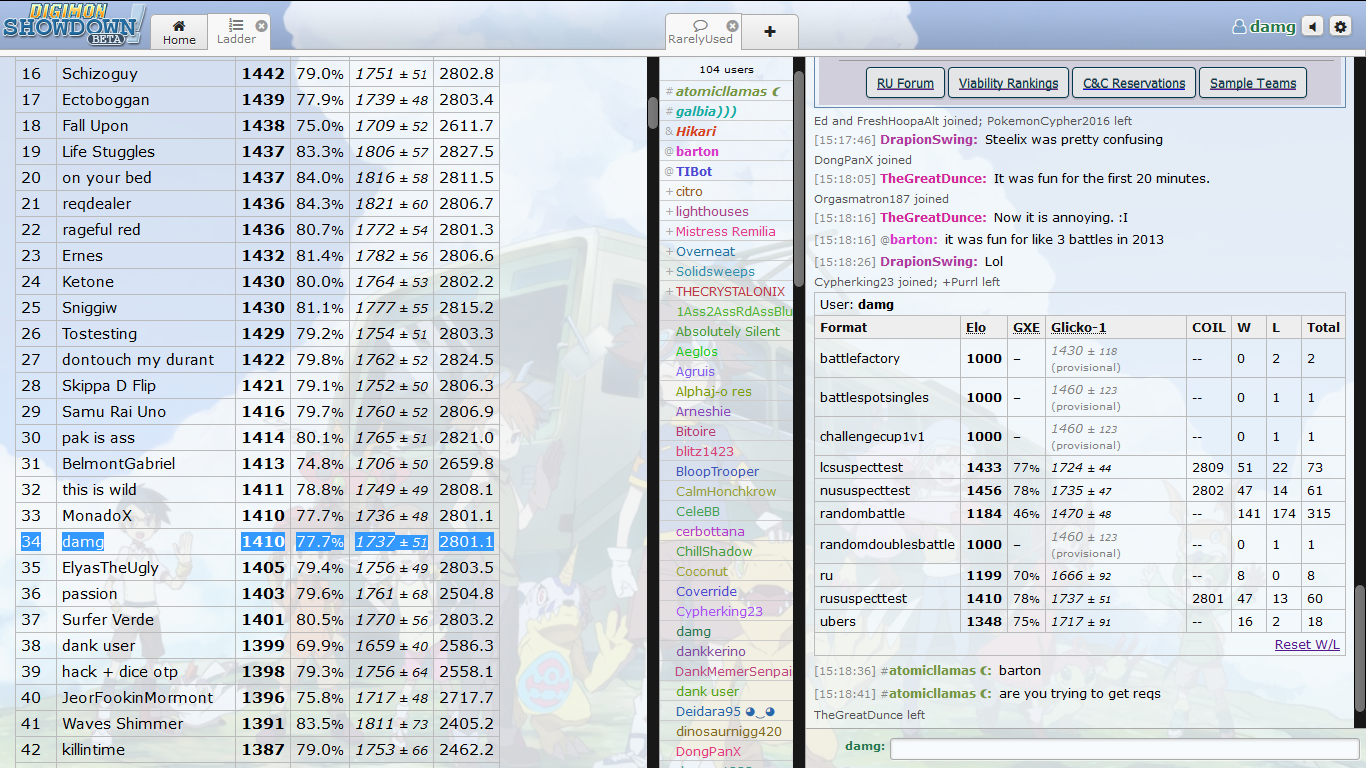Open the RarelyUsed chat room tab

[700, 32]
